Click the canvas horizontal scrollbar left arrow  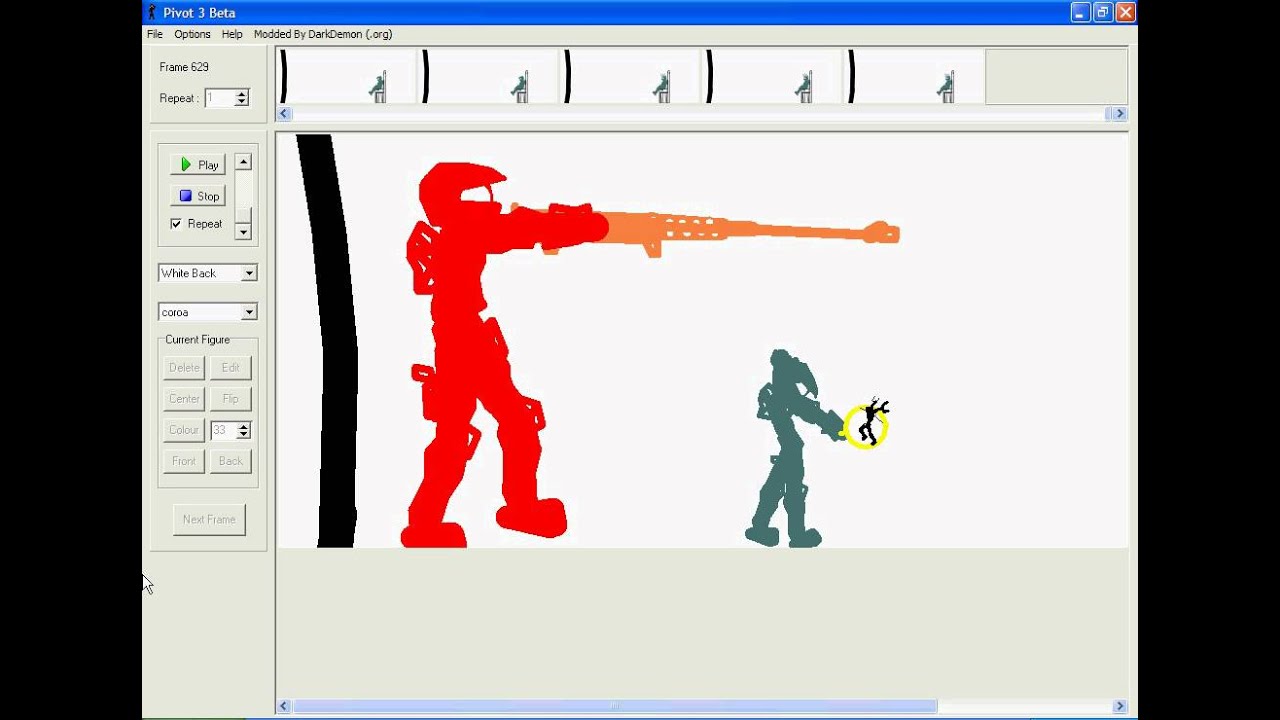tap(284, 706)
